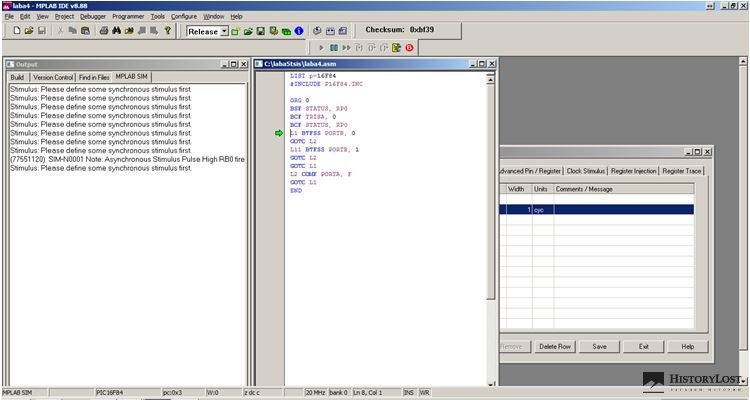Viewport: 750px width, 400px height.
Task: Click the Step Into debugger icon
Action: [x=359, y=48]
